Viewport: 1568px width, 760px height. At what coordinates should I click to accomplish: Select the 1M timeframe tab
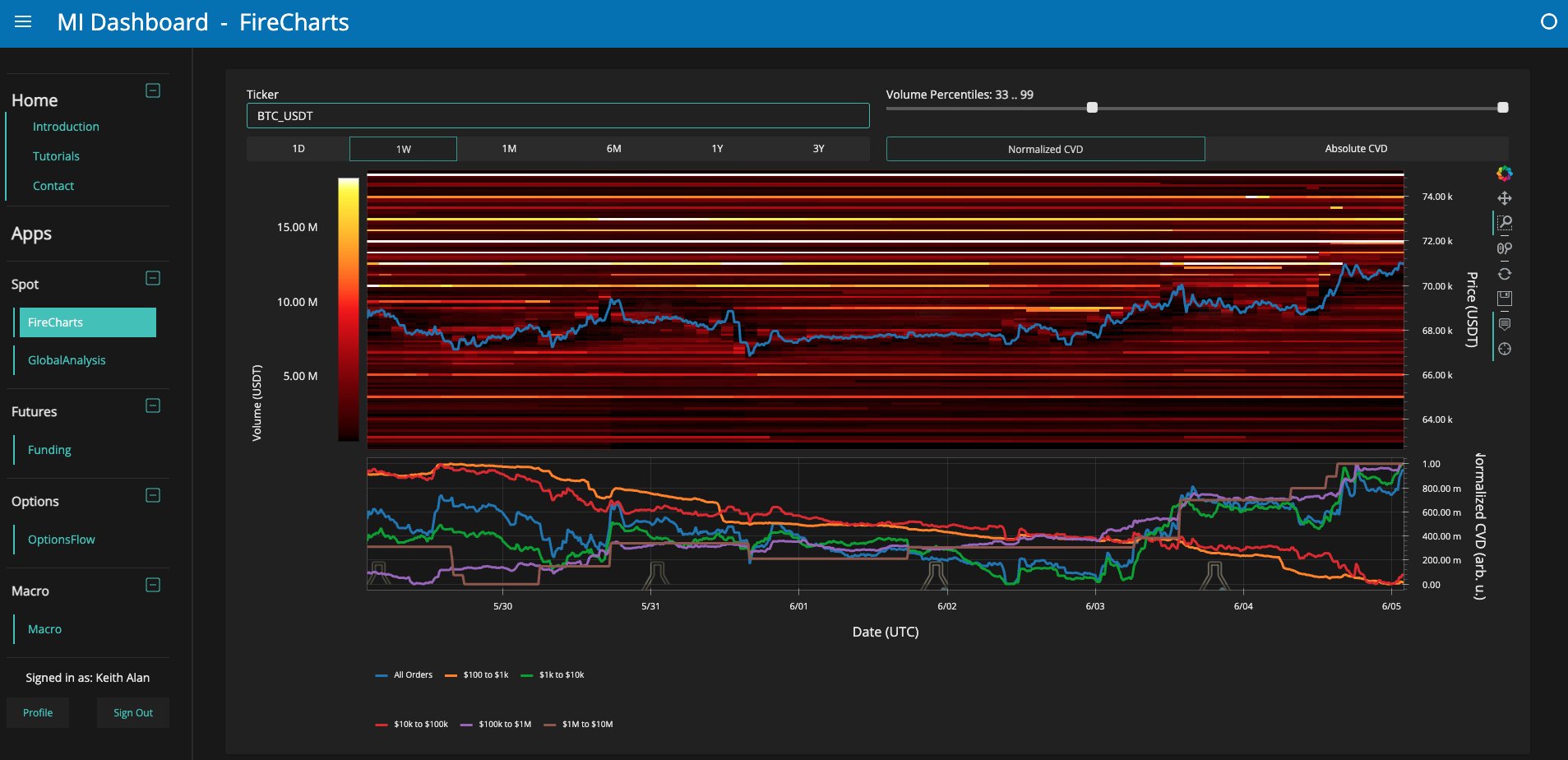(509, 149)
